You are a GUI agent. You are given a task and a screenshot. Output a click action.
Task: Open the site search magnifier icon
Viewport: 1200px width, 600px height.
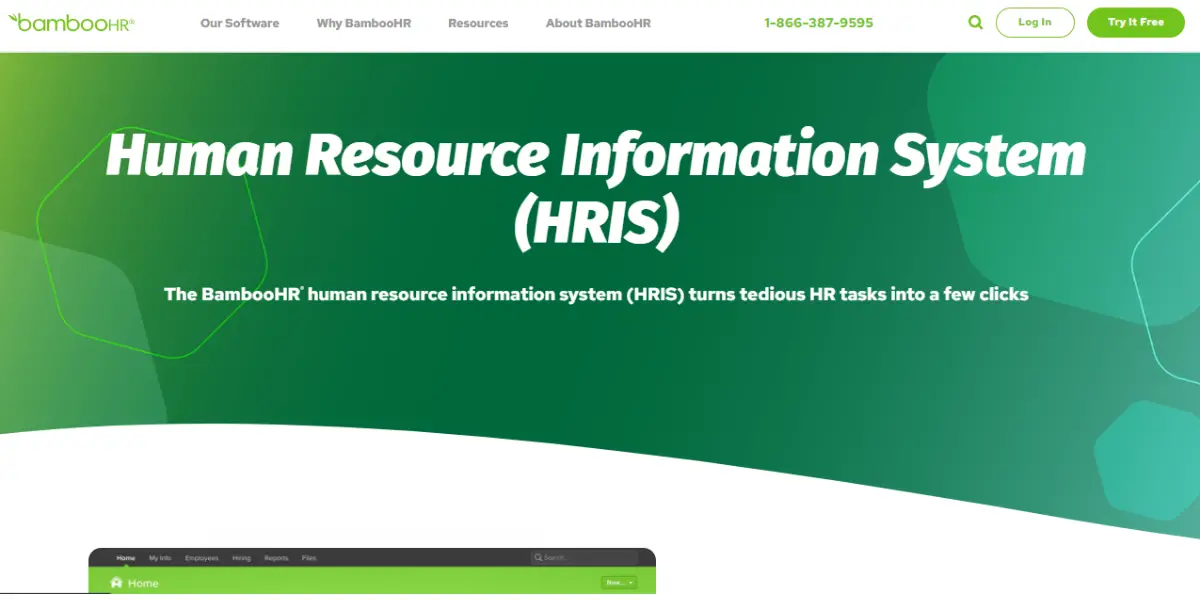coord(975,22)
